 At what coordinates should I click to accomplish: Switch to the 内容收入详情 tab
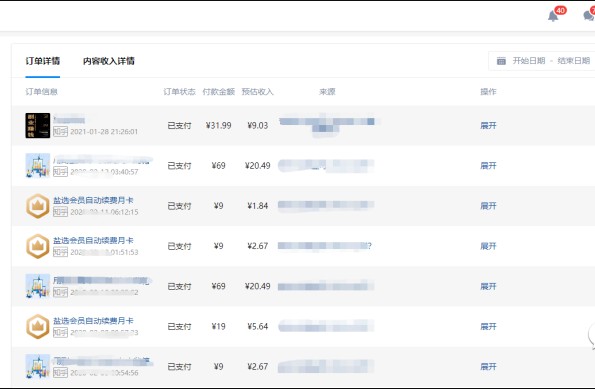pos(109,61)
